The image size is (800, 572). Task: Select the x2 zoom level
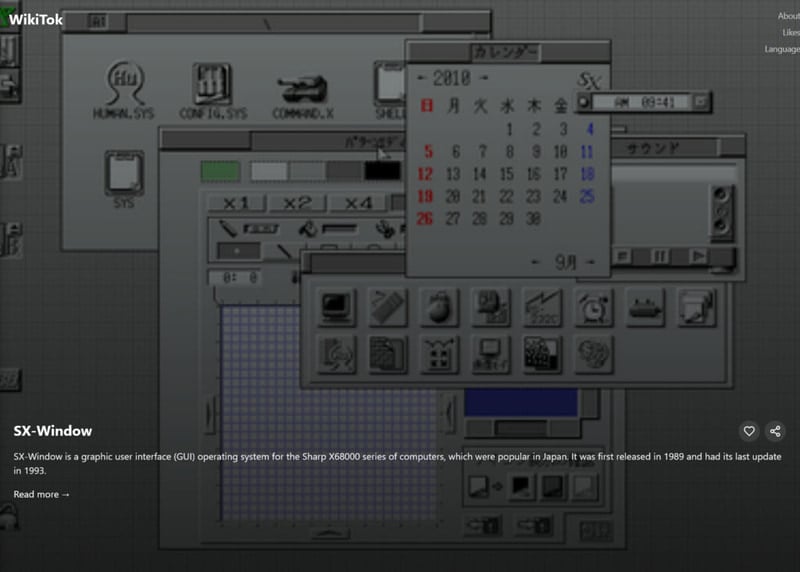click(x=297, y=203)
